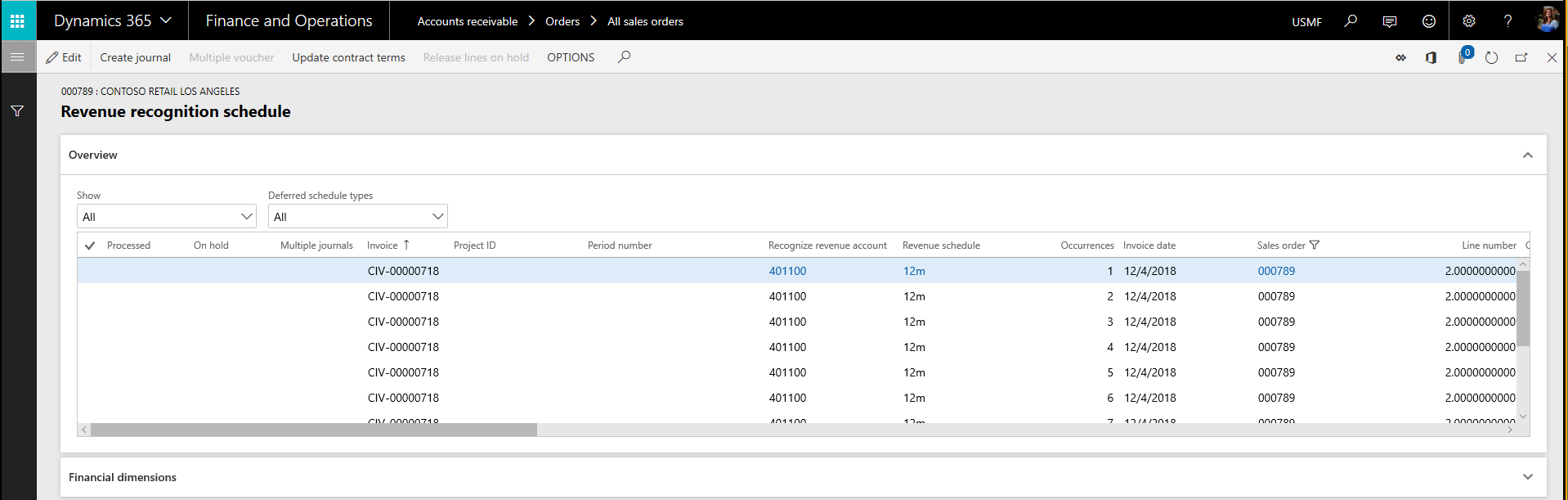1568x500 pixels.
Task: Open the settings gear icon
Action: coord(1469,21)
